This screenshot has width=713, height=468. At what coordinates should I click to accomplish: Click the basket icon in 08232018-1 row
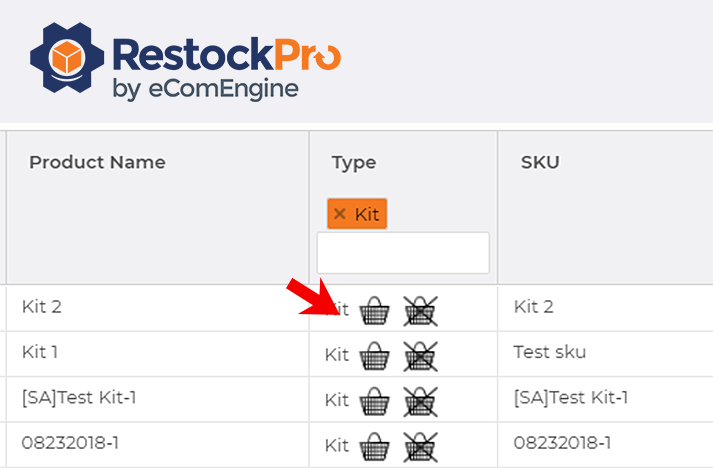pos(374,444)
